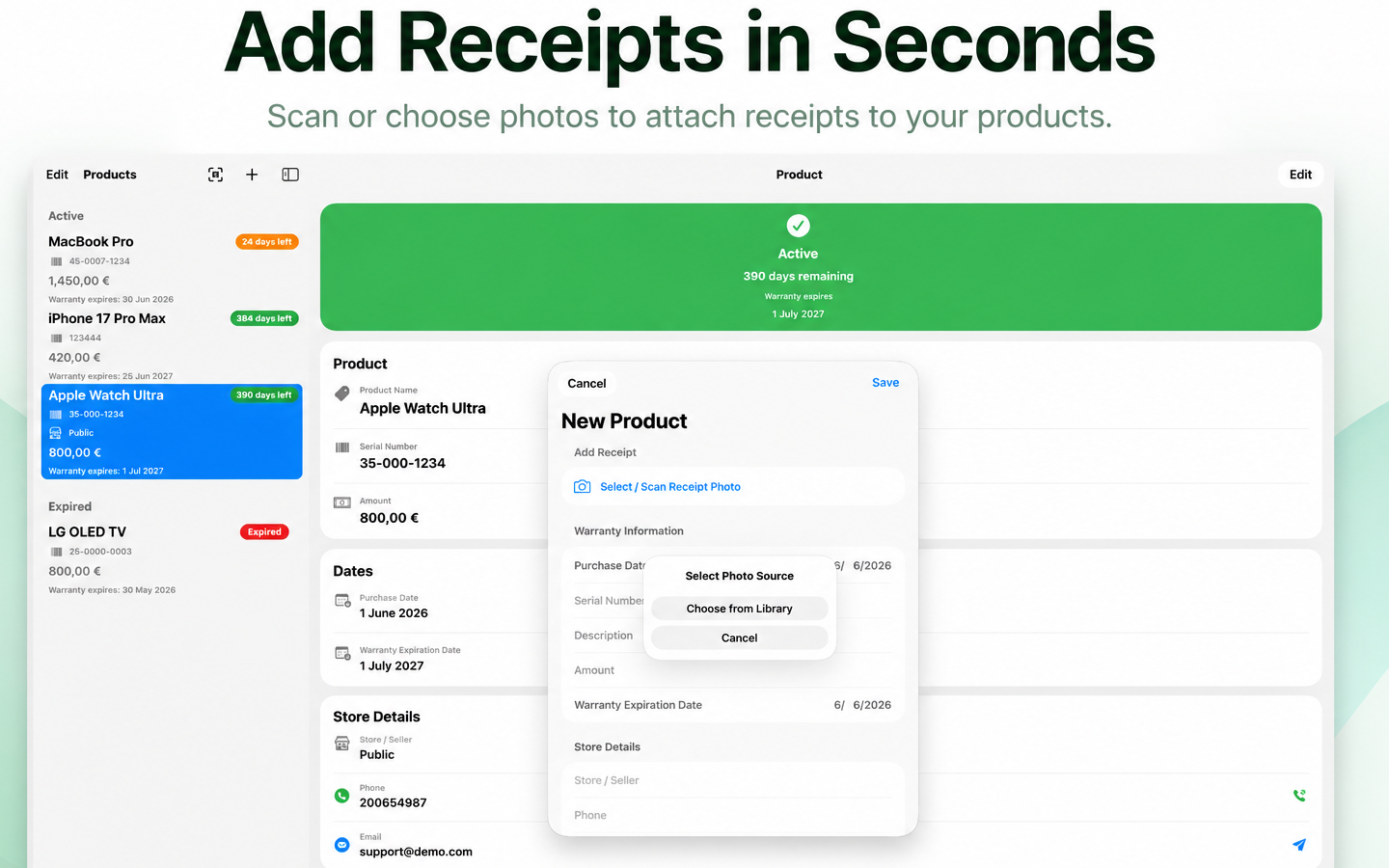Click Edit in the products sidebar
The image size is (1389, 868).
[x=57, y=175]
